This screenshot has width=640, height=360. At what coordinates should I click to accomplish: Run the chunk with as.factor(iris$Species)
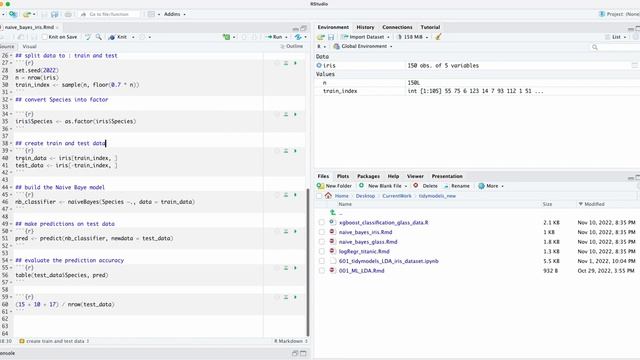point(295,114)
